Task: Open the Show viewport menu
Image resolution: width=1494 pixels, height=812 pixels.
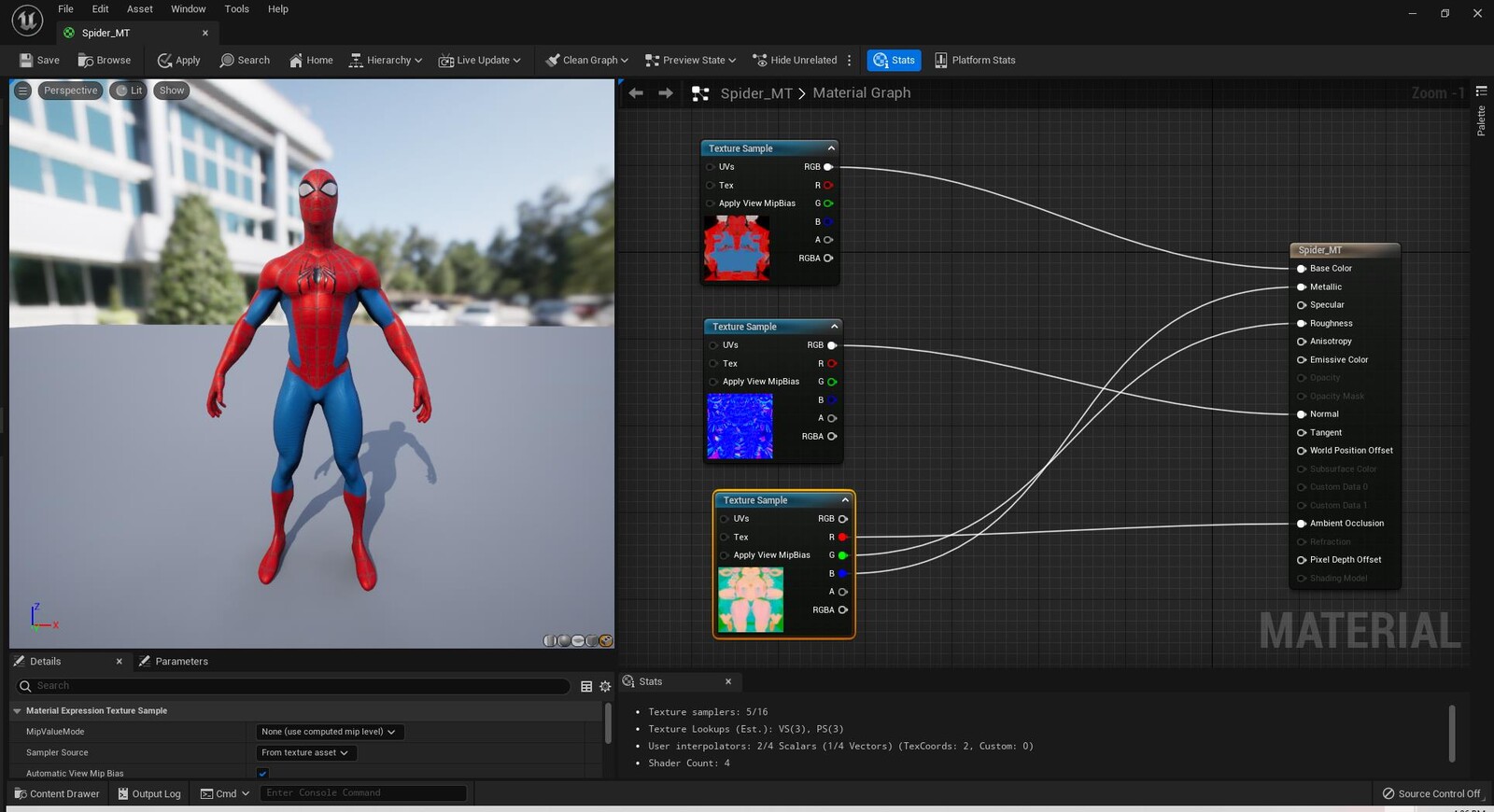Action: coord(172,91)
